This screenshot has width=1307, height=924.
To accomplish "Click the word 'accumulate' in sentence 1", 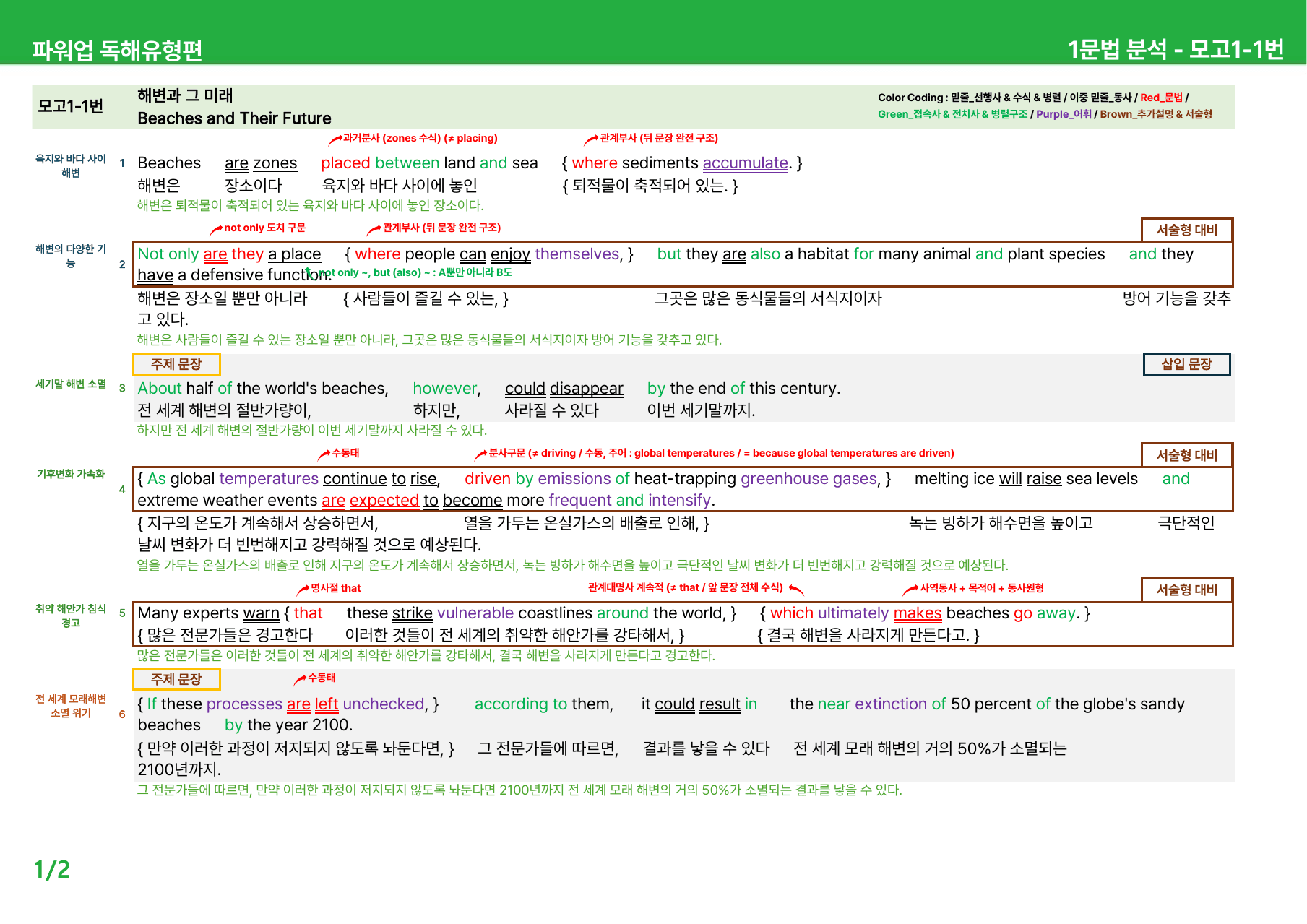I will (x=745, y=163).
